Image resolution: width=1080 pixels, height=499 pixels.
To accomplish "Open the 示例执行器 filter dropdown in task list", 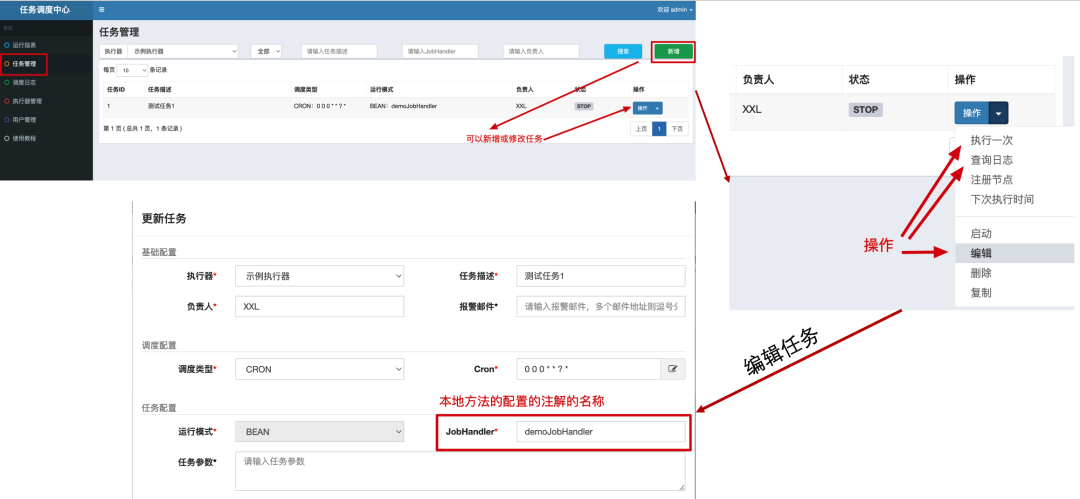I will [183, 51].
